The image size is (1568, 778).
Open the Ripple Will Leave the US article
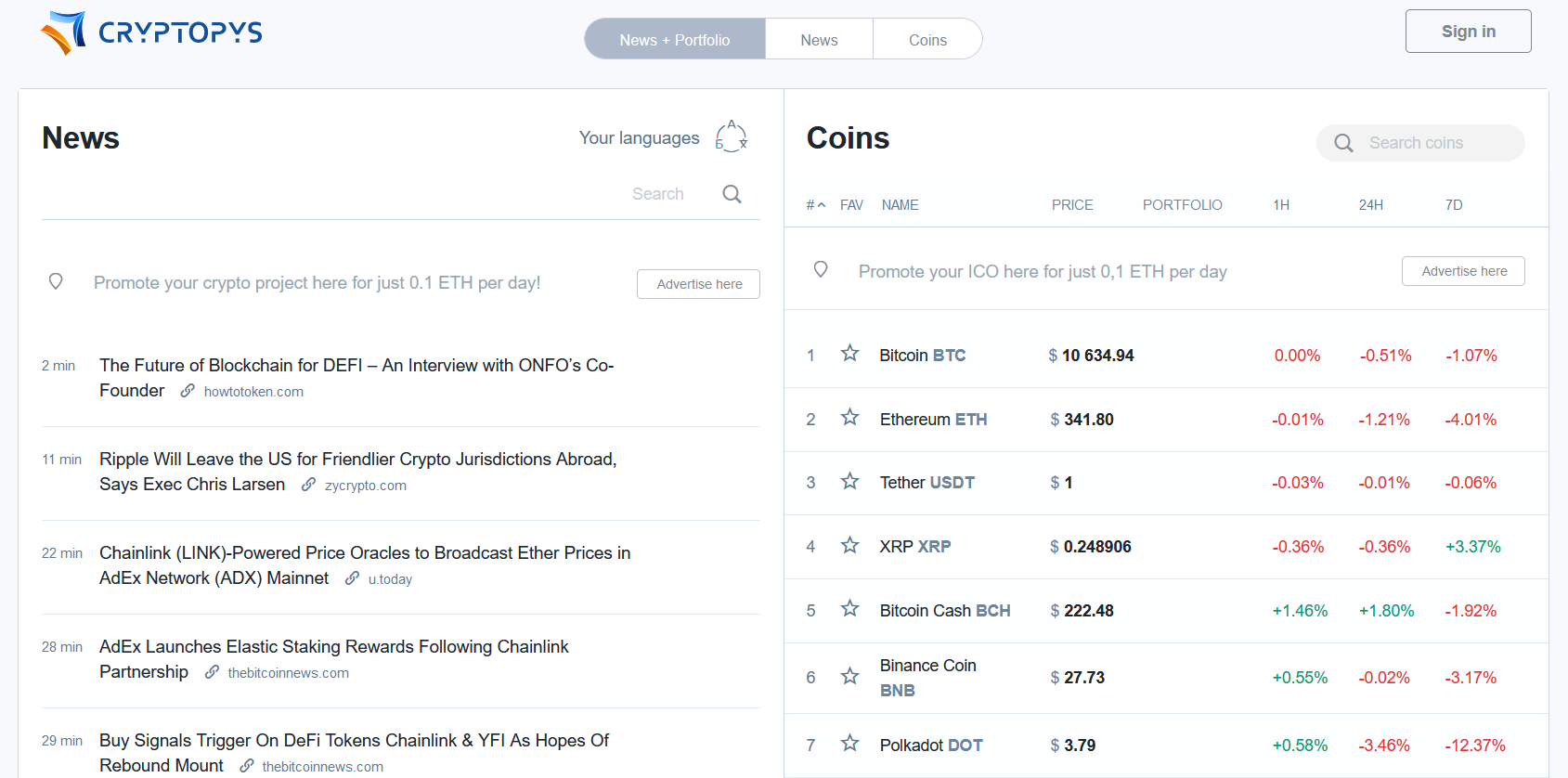[358, 472]
